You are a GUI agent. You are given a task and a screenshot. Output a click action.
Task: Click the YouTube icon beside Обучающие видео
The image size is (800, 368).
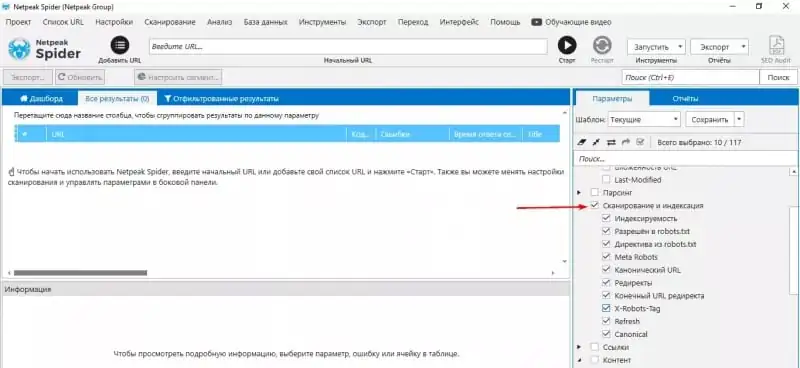(x=536, y=22)
